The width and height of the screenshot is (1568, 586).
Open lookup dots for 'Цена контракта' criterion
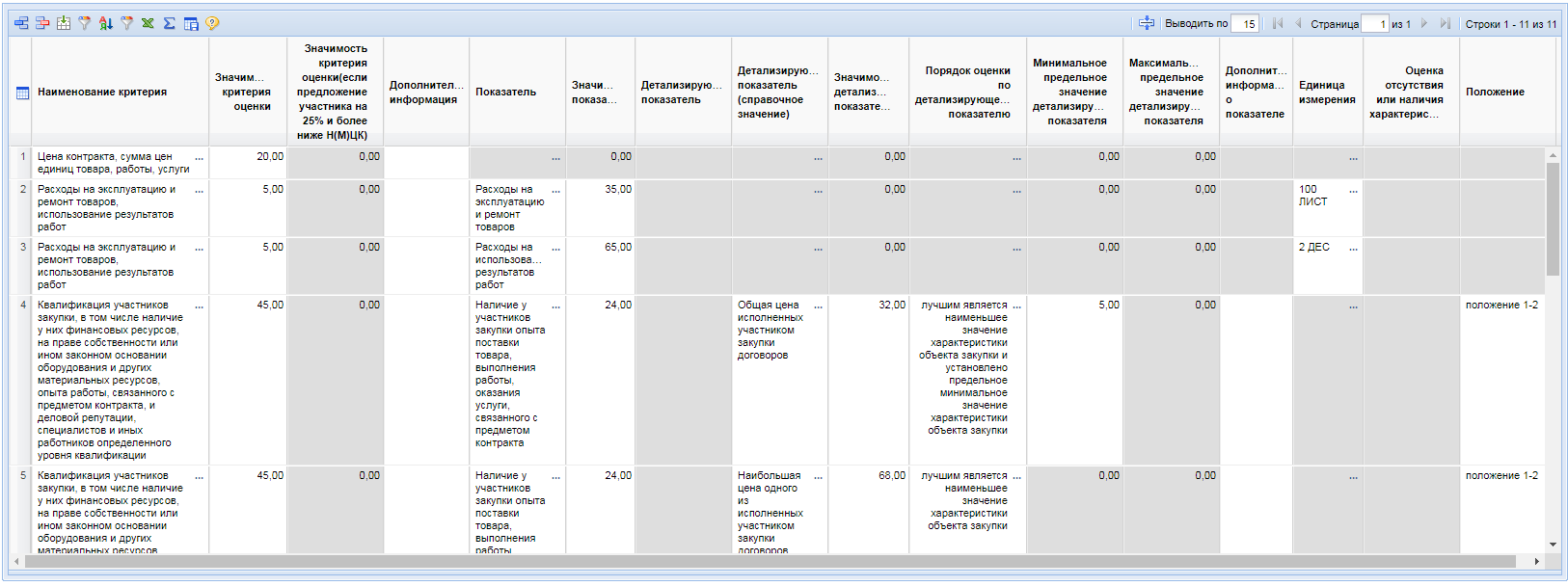[200, 157]
